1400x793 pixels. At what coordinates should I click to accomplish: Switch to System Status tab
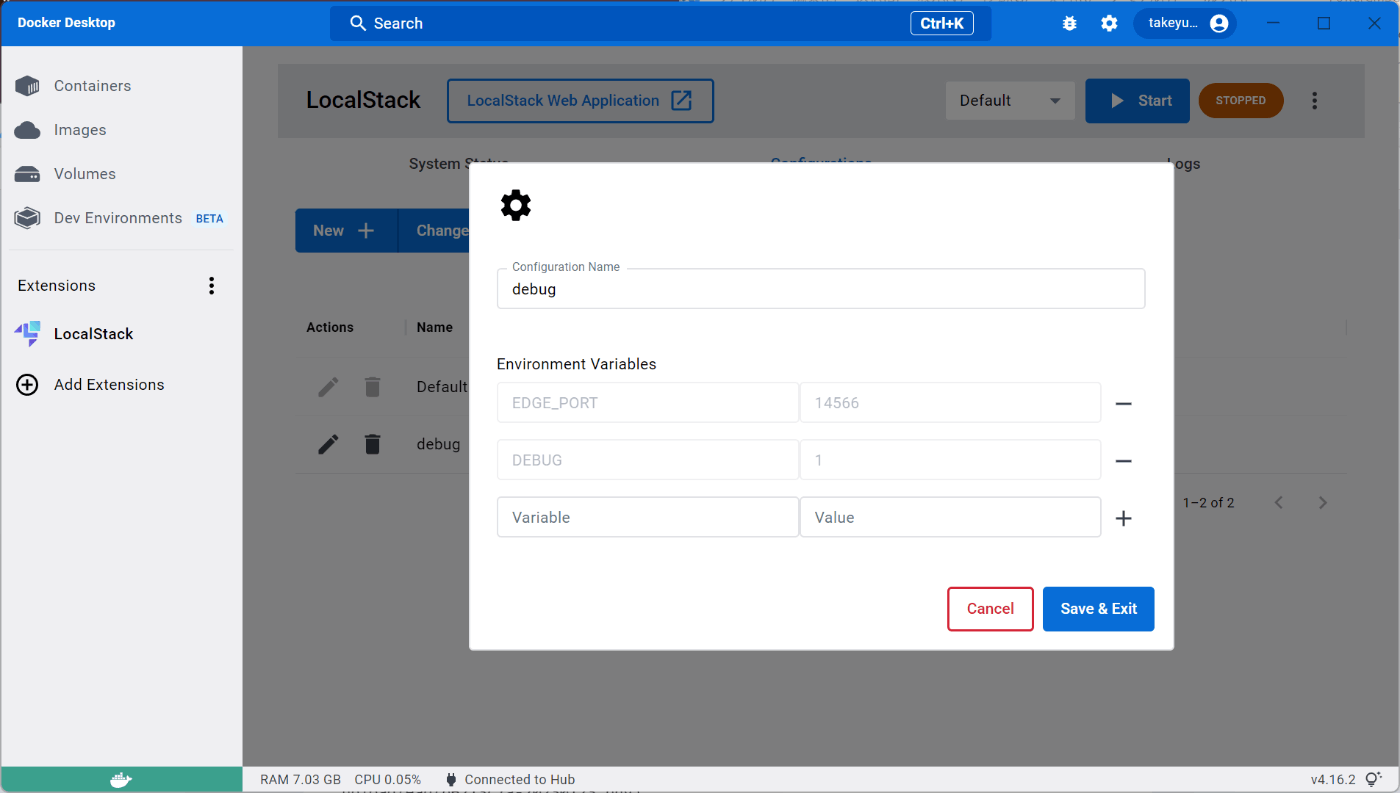459,163
